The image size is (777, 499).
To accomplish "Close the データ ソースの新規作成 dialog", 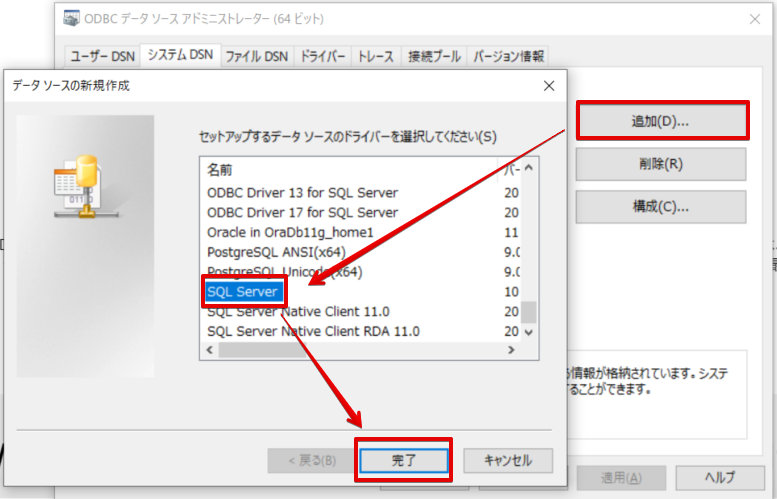I will [549, 86].
